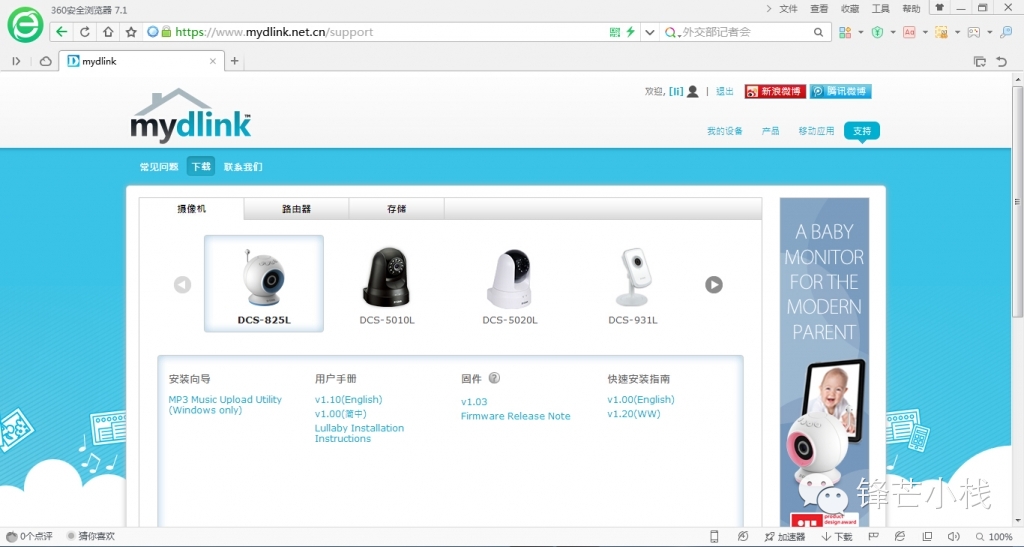The width and height of the screenshot is (1024, 547).
Task: Close the mydlink tab
Action: click(x=213, y=61)
